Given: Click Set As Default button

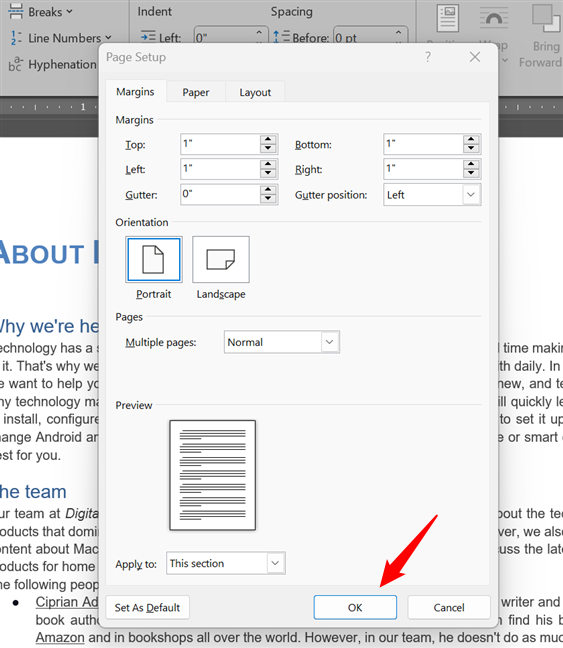Looking at the screenshot, I should (x=148, y=607).
